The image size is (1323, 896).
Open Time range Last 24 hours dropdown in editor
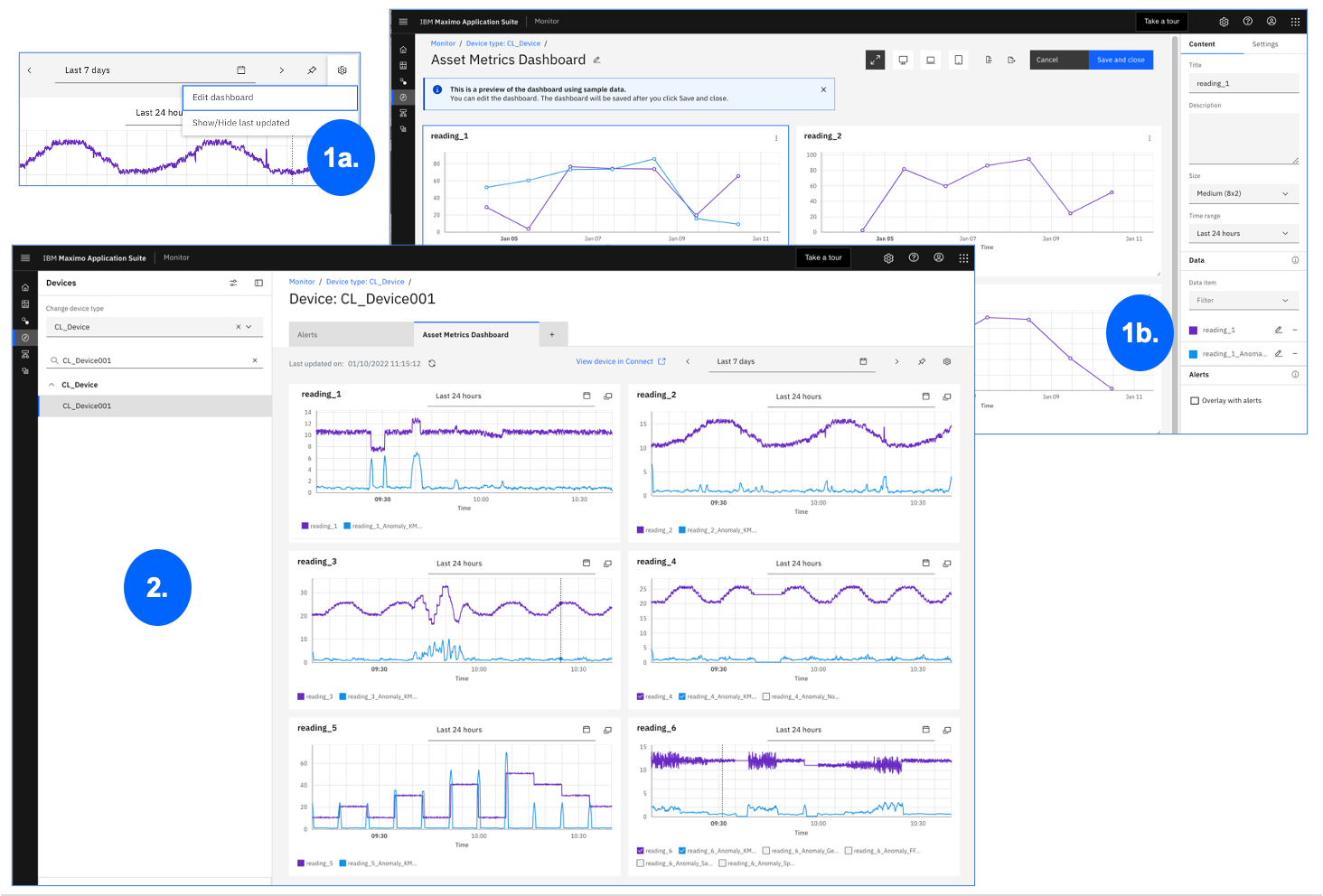1243,233
